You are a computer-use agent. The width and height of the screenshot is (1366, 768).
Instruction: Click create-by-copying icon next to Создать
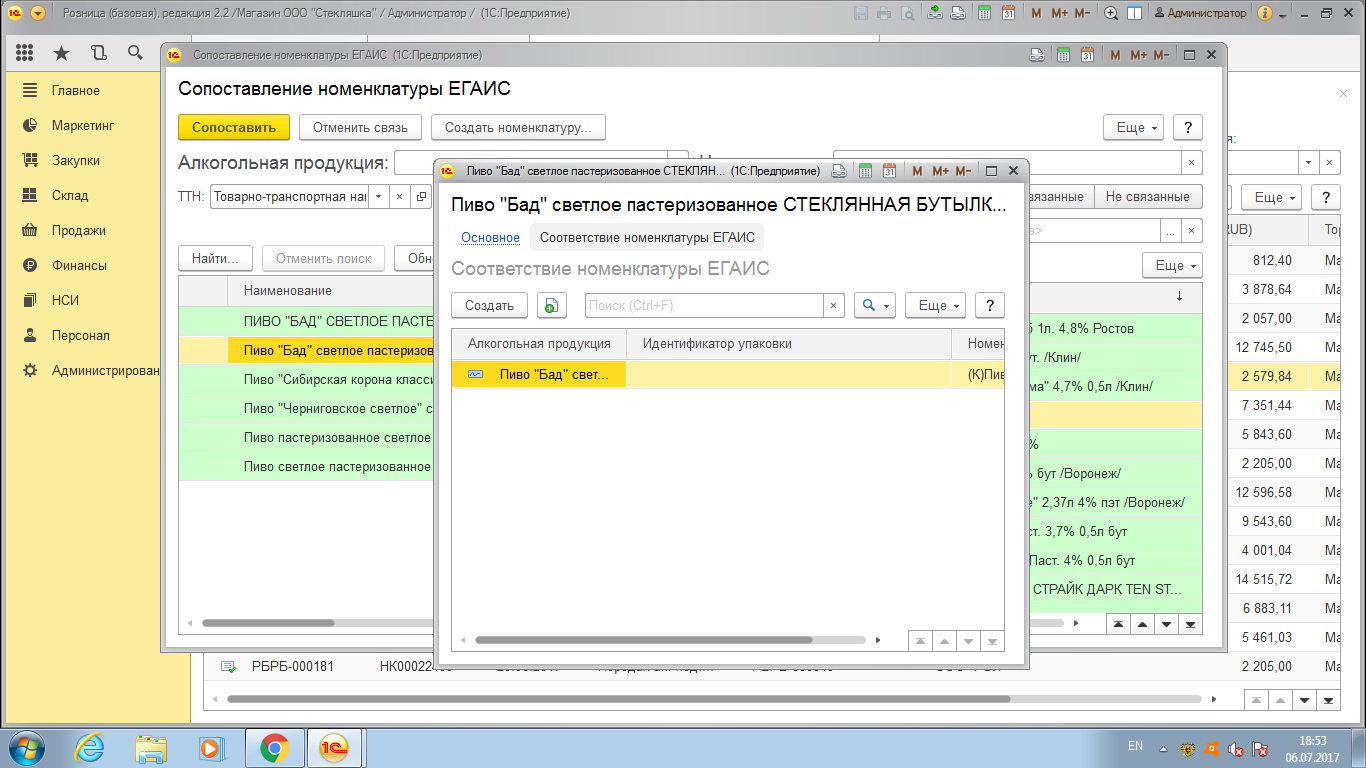click(552, 305)
